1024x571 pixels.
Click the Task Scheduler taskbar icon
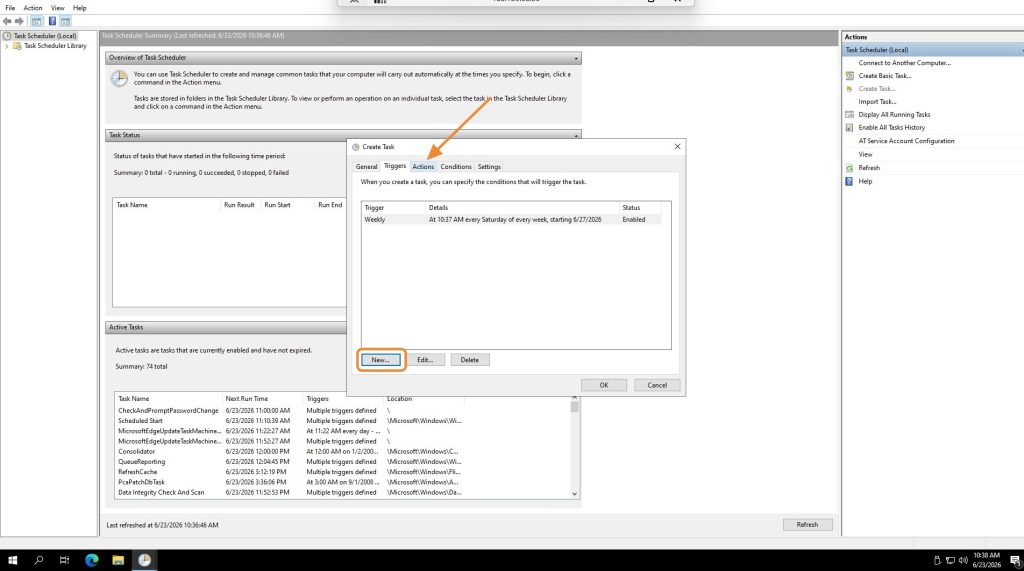[144, 560]
